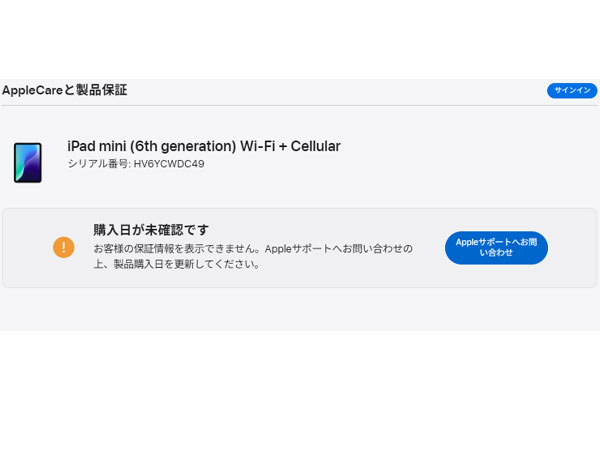Select the word AppleCare in the header
Viewport: 600px width, 450px height.
coord(33,91)
